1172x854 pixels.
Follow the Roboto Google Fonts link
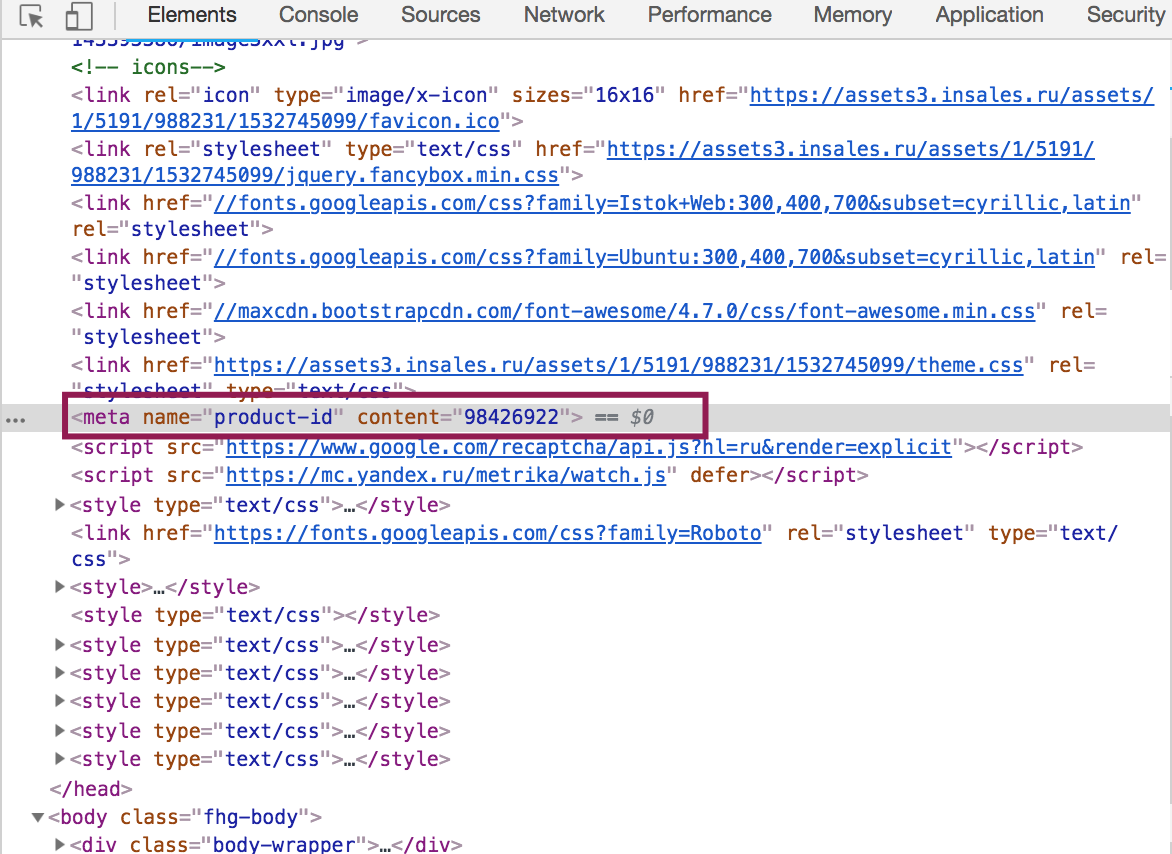487,533
